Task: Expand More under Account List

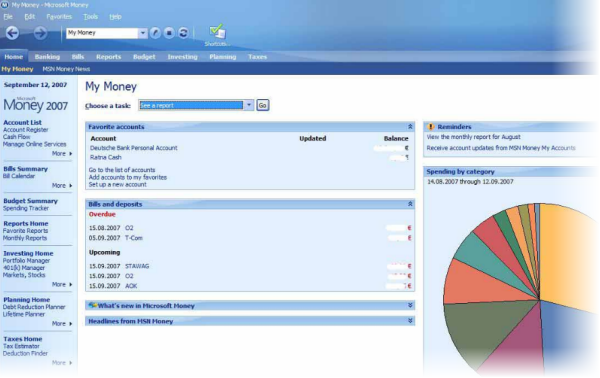Action: pos(62,153)
